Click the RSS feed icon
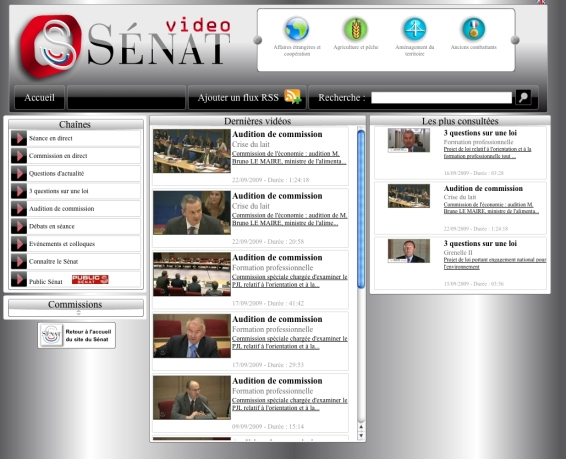Screen dimensions: 566x459 coord(292,97)
